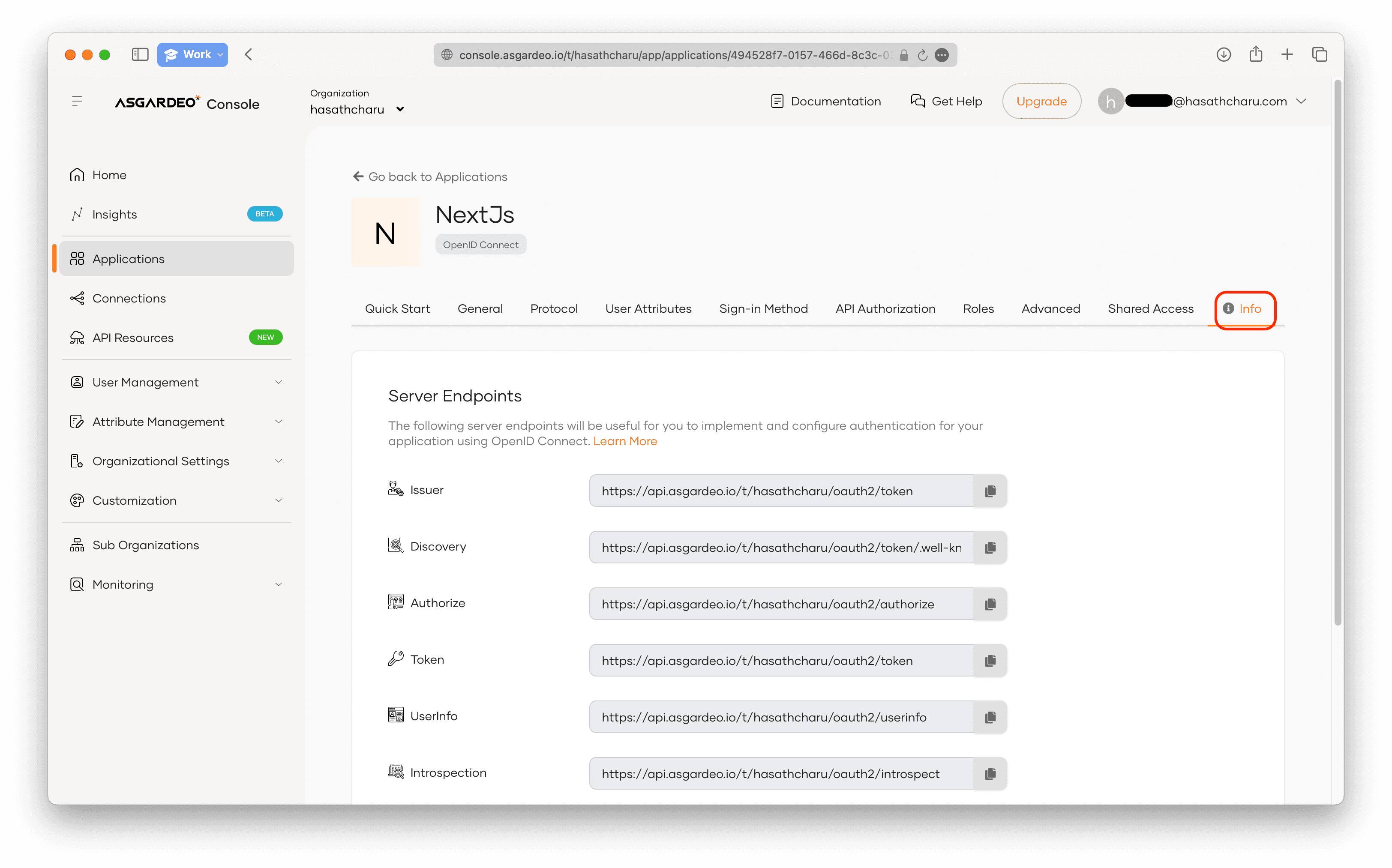Open Insights in the sidebar
Image resolution: width=1392 pixels, height=868 pixels.
point(177,214)
